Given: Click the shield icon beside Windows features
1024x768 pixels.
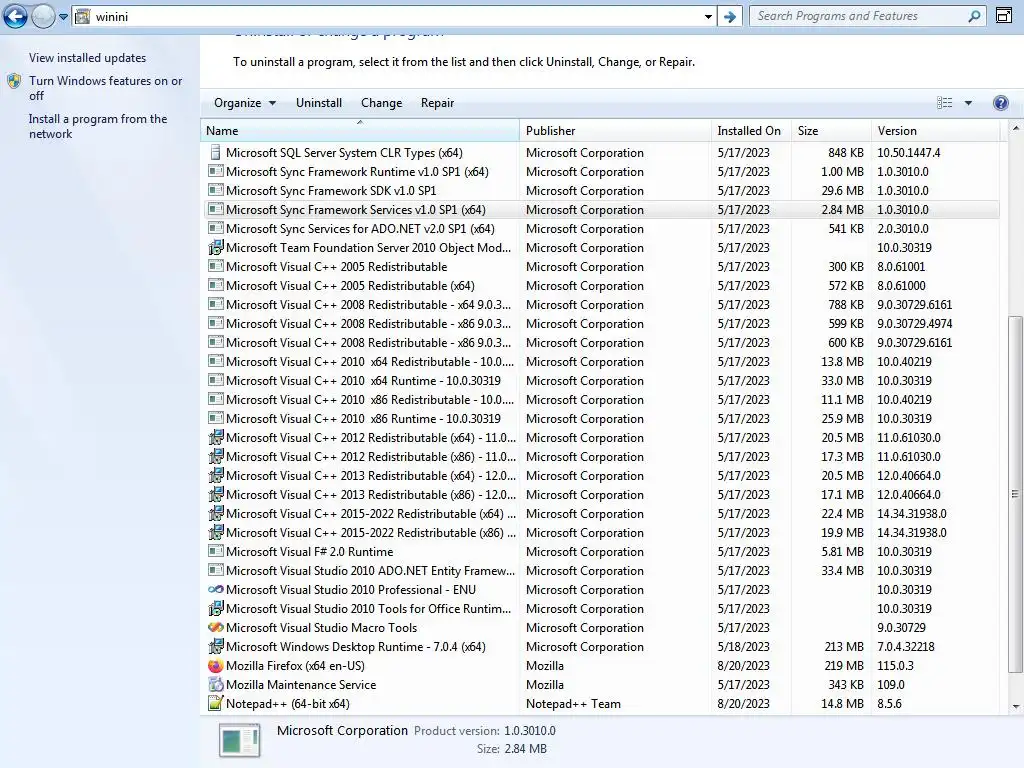Looking at the screenshot, I should click(x=14, y=82).
